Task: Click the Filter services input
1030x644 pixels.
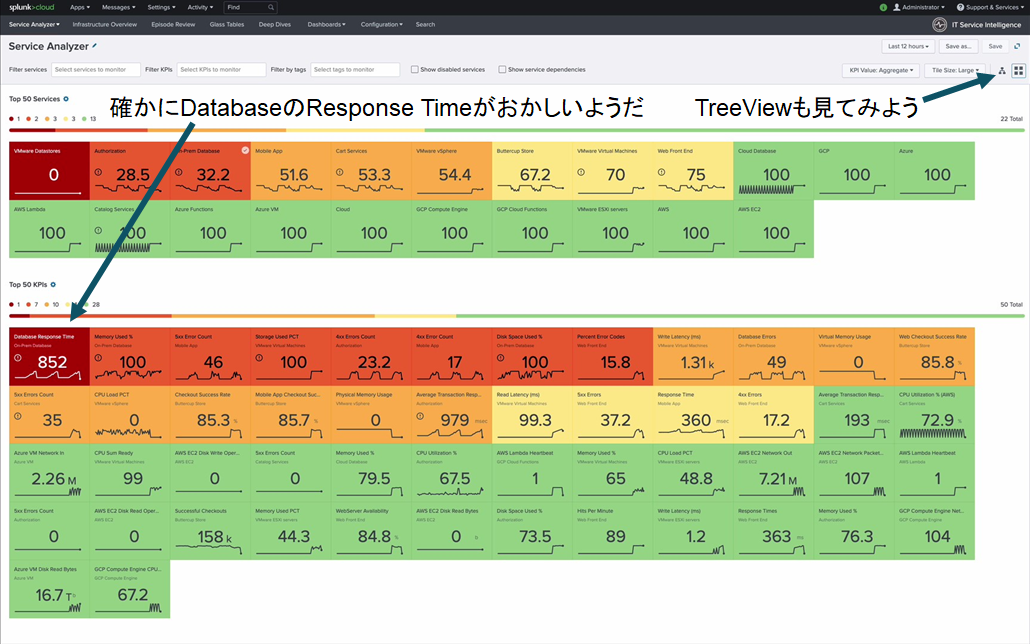Action: 96,70
